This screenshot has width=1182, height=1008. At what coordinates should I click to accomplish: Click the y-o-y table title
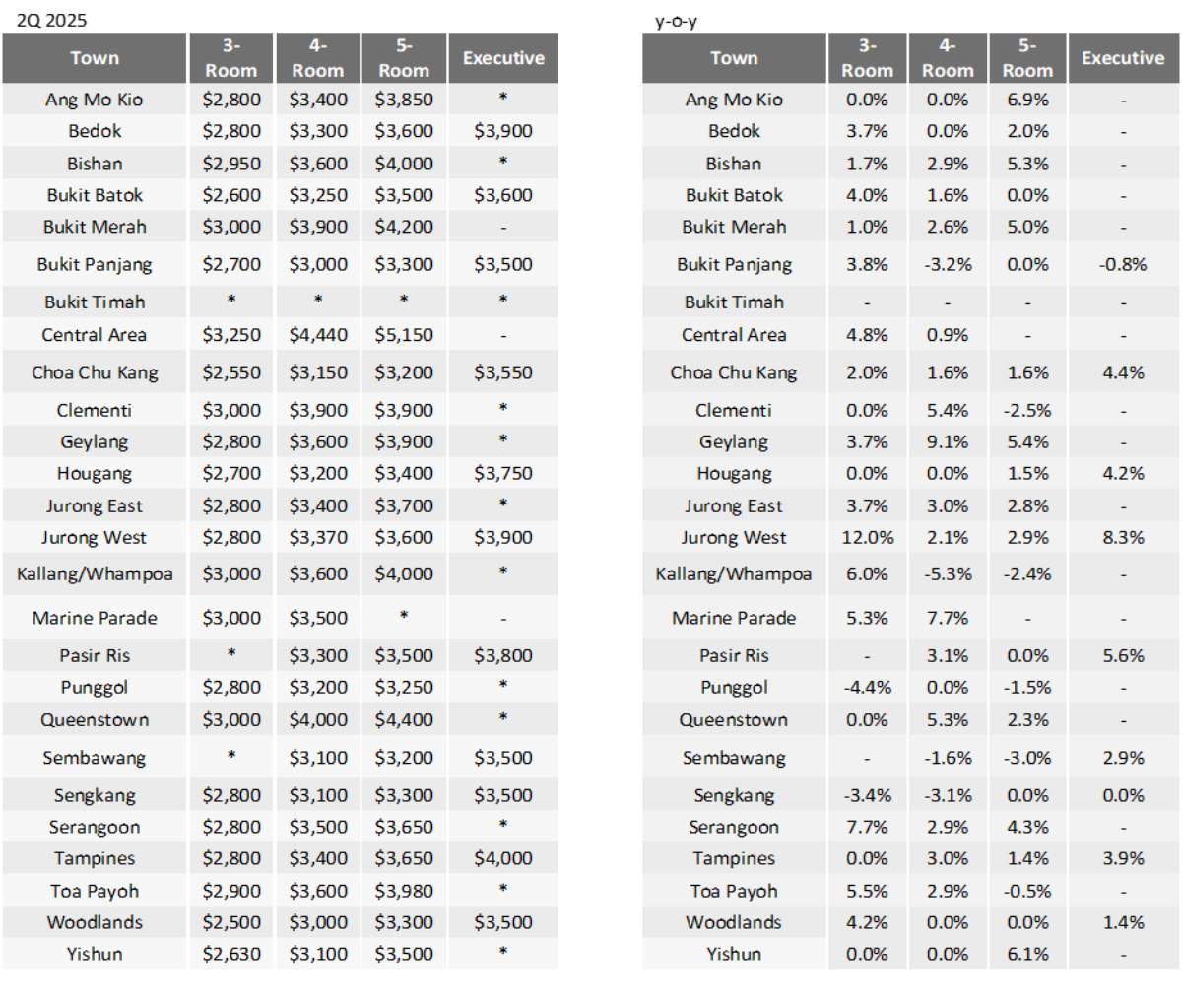(676, 20)
